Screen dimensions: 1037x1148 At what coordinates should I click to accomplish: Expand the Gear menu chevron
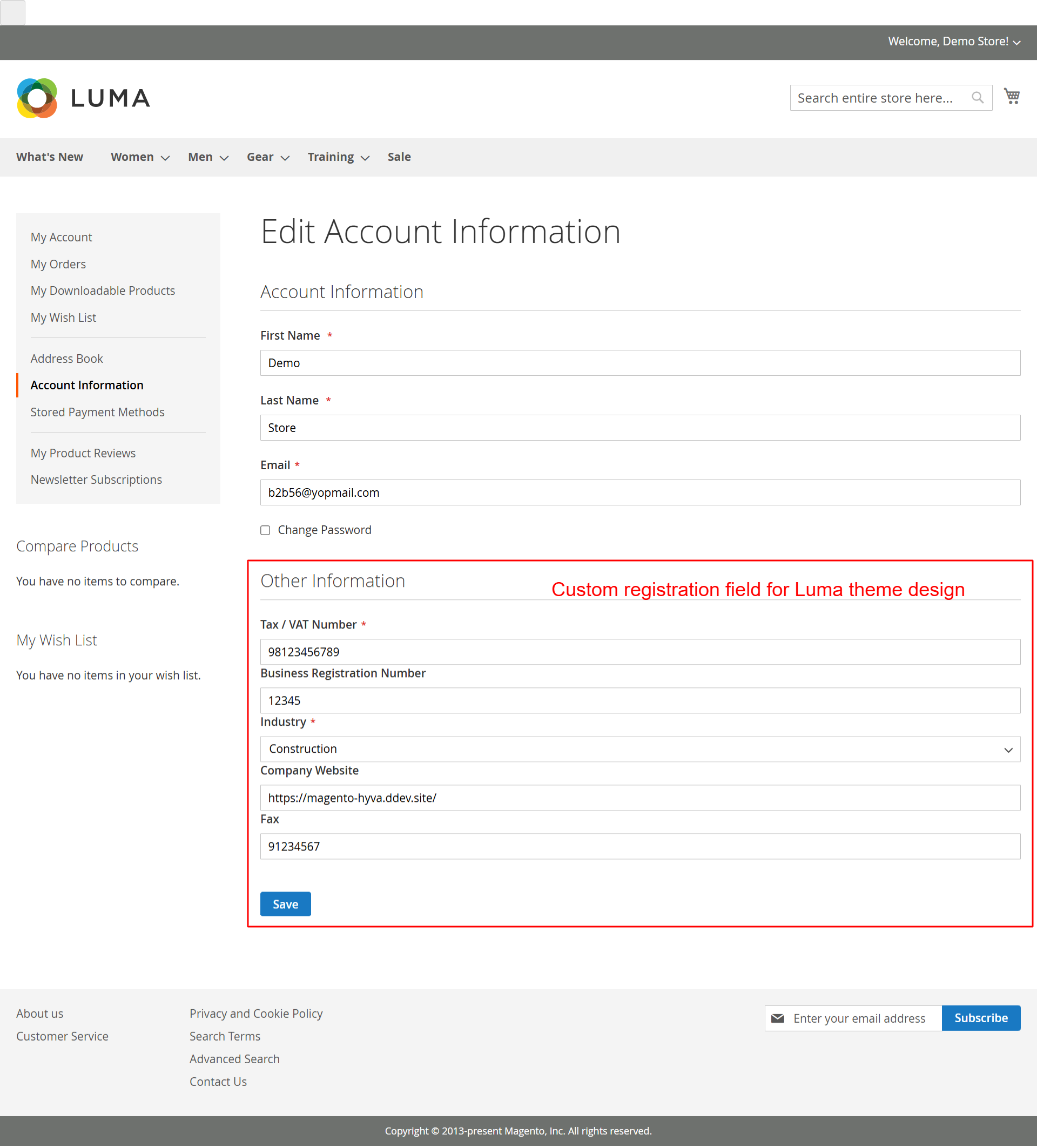285,158
